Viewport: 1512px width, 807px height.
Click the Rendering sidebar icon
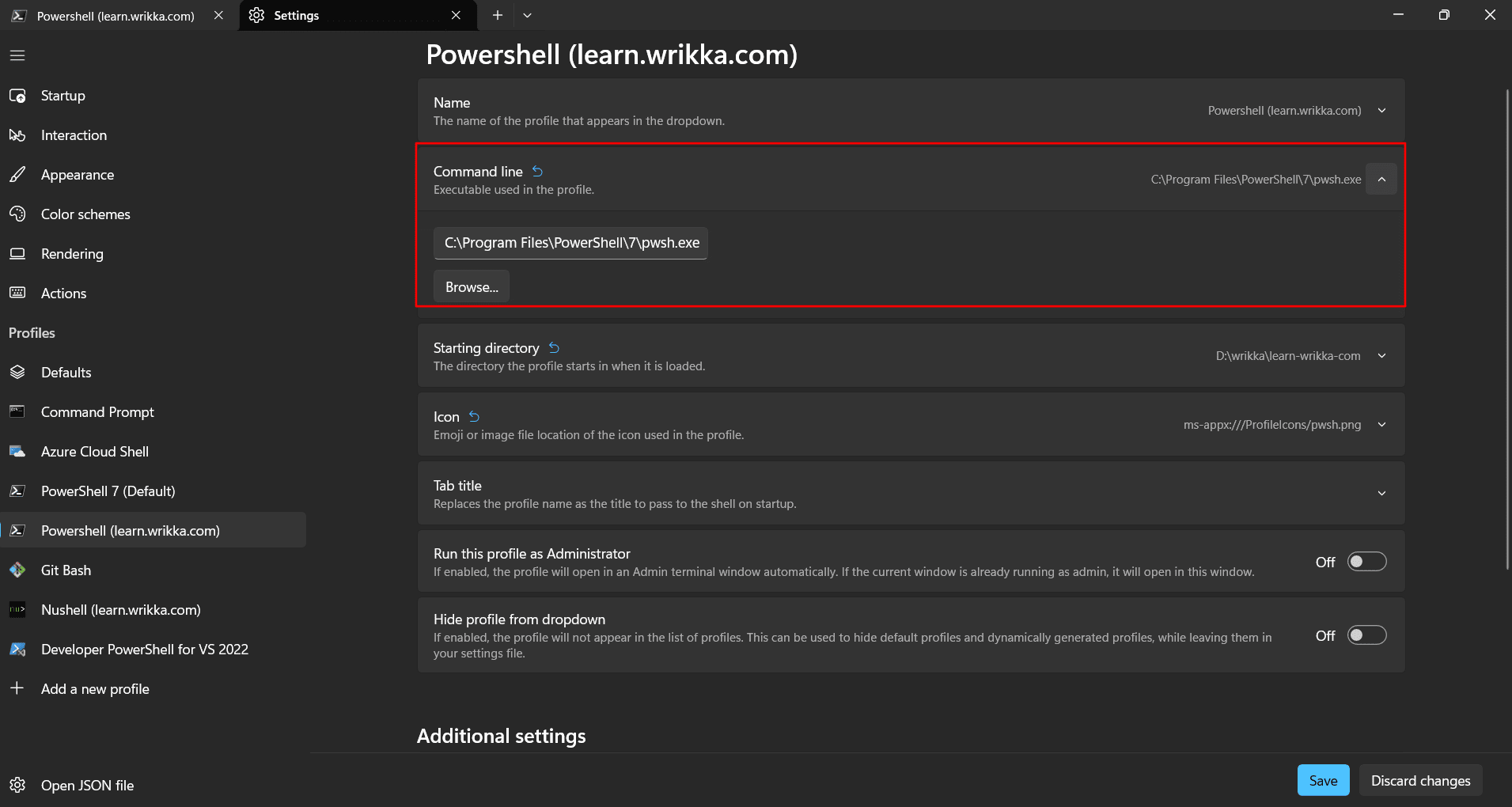point(17,254)
